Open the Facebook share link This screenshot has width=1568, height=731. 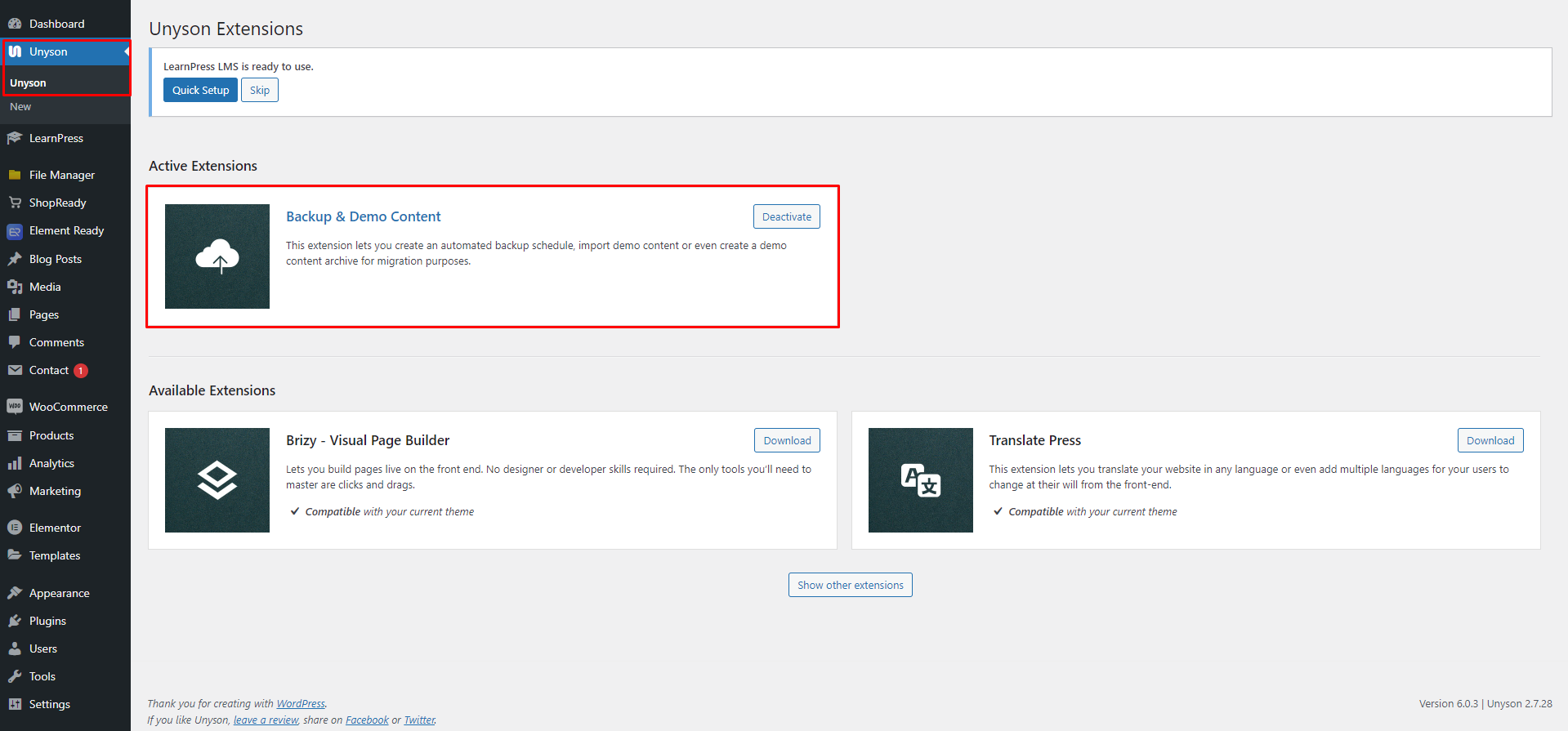click(x=367, y=720)
